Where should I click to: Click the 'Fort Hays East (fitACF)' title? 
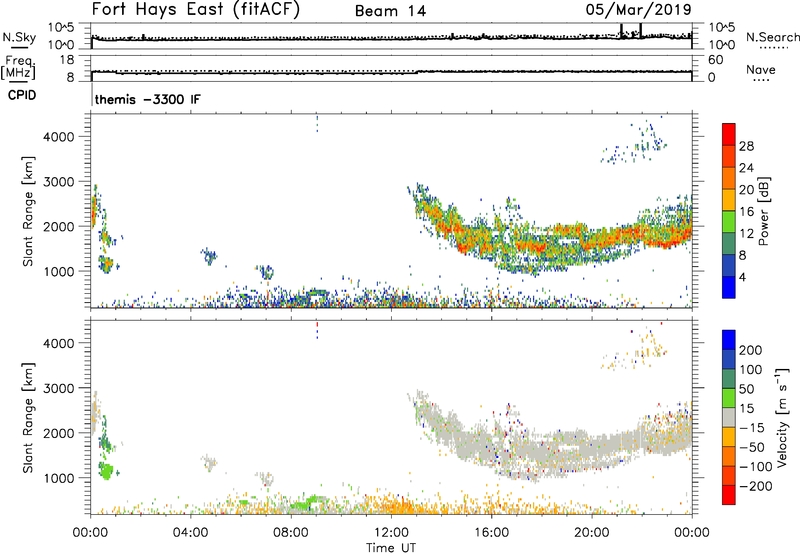pos(195,9)
